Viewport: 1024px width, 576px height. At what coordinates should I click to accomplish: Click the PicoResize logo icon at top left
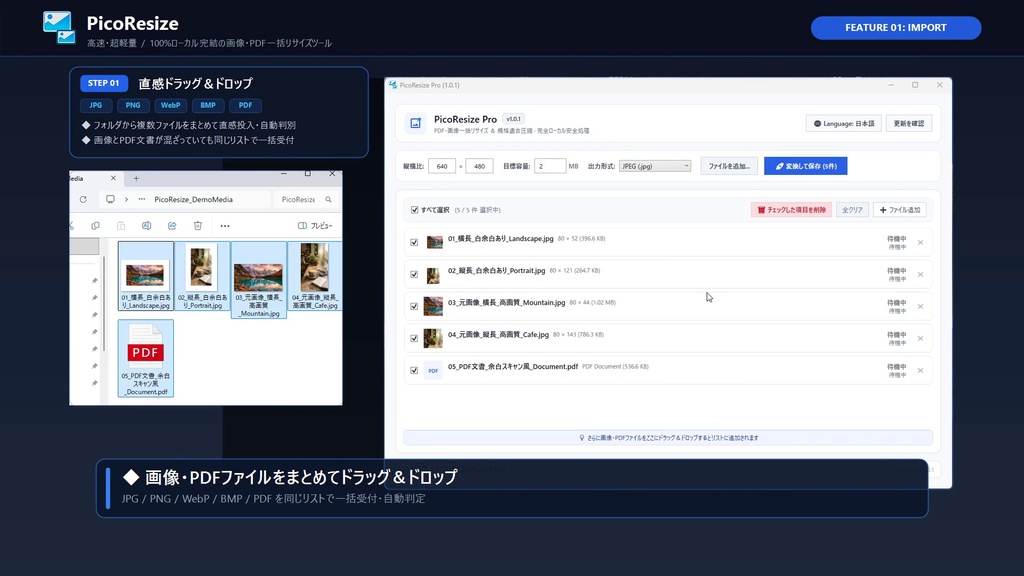coord(59,27)
